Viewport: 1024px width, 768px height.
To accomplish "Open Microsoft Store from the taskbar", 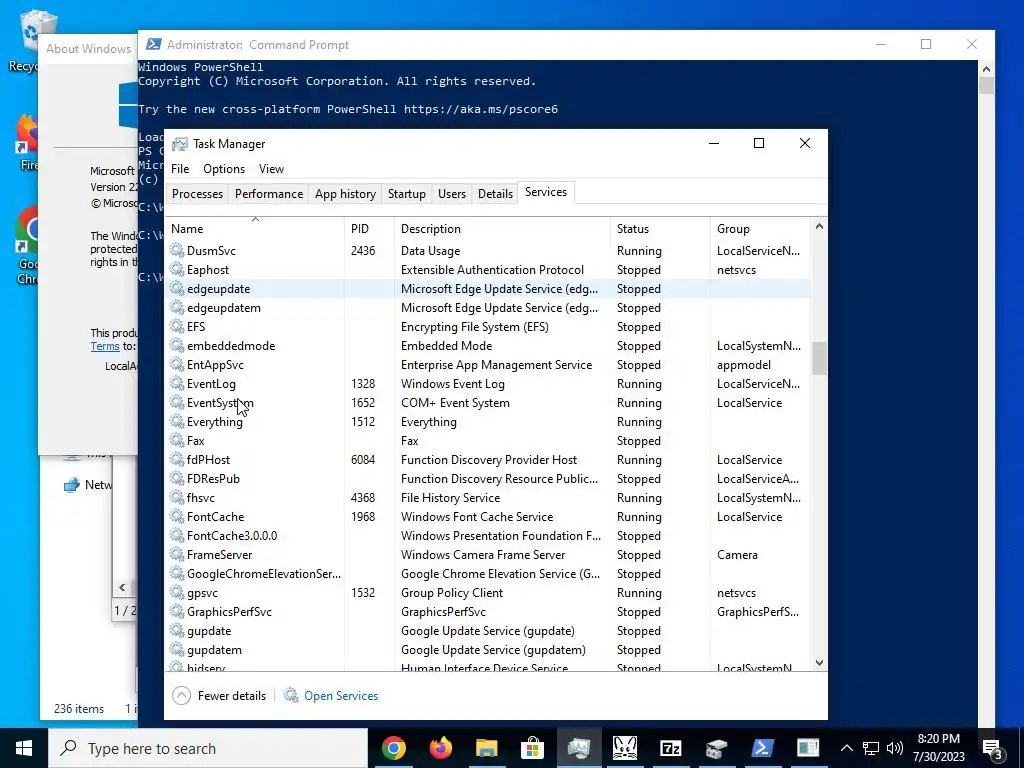I will click(x=533, y=748).
